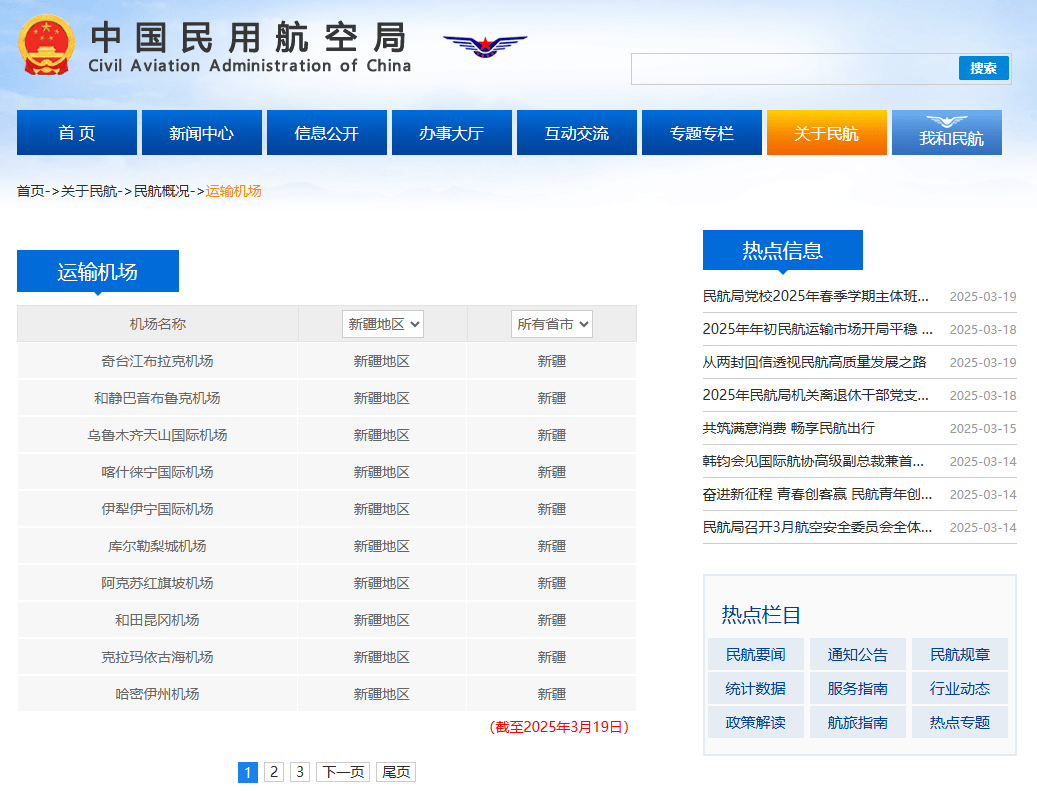
Task: Go to 信息公开 menu item
Action: [x=326, y=133]
